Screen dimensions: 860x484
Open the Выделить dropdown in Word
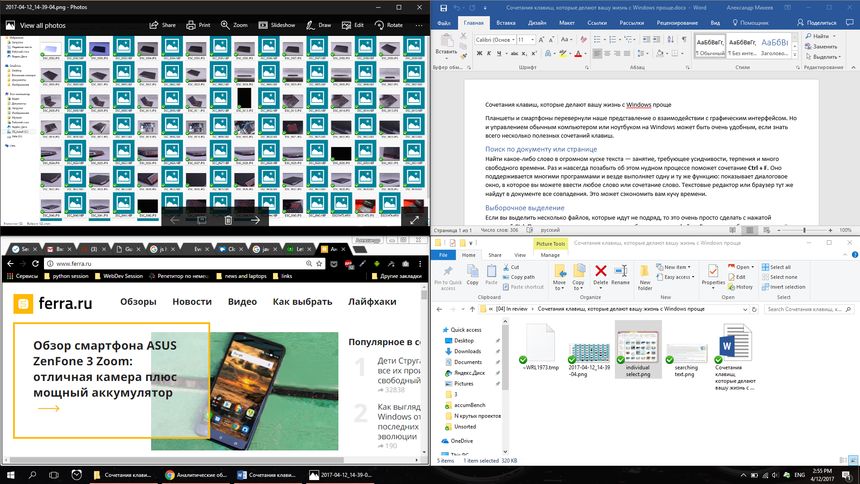pos(824,57)
